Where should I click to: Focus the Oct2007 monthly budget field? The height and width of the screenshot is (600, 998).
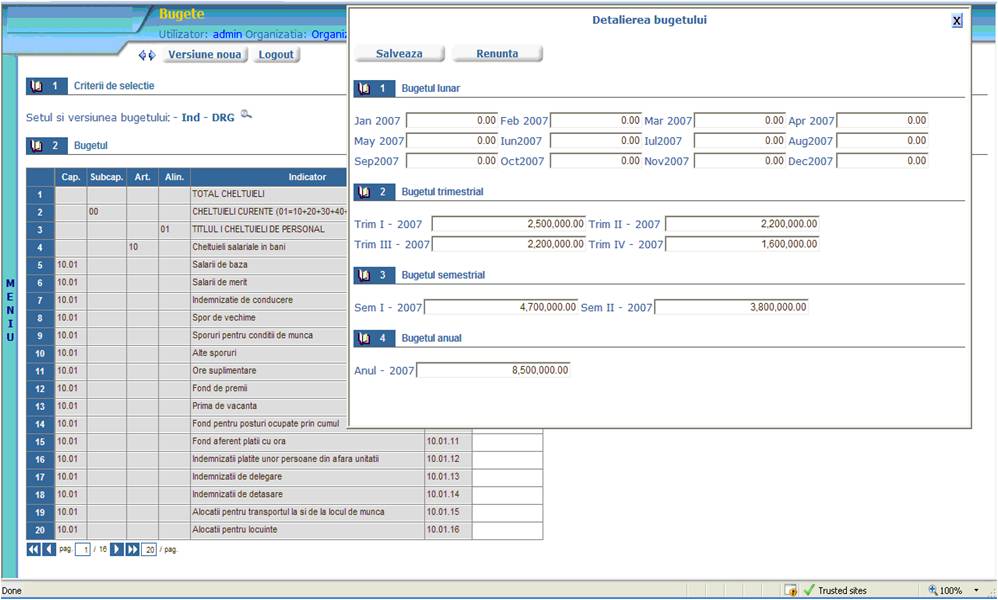point(596,161)
